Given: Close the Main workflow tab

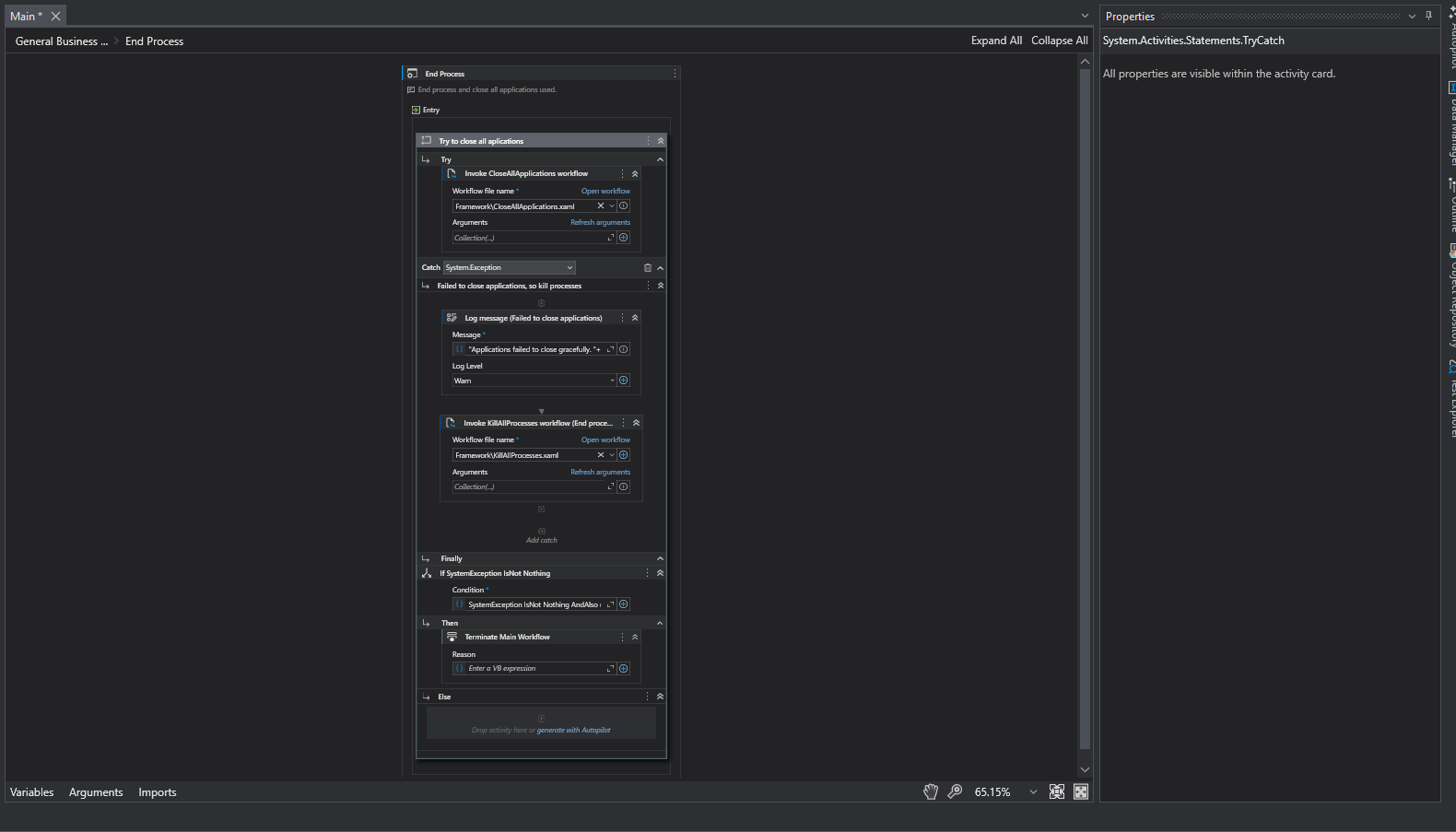Looking at the screenshot, I should pos(56,16).
